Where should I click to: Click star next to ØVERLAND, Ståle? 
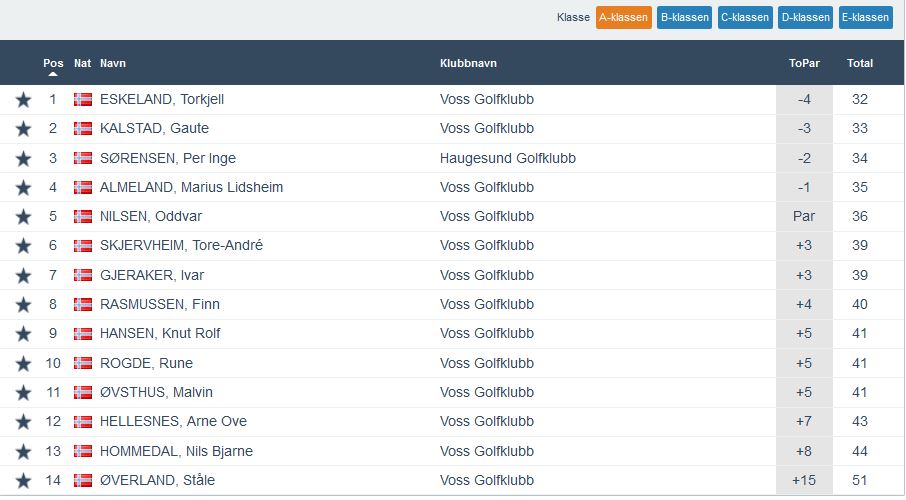click(23, 480)
